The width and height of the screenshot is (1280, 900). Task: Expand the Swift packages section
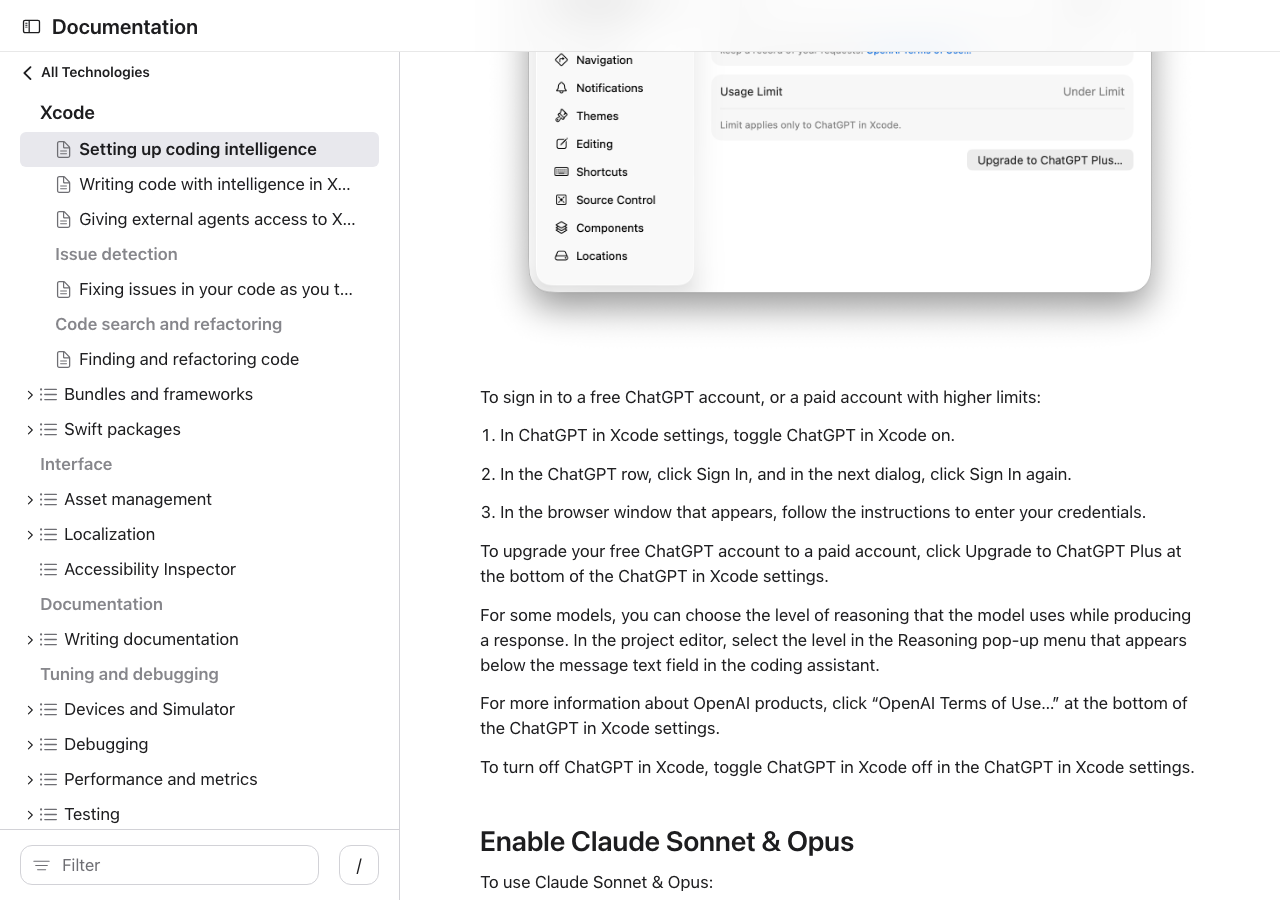pyautogui.click(x=30, y=430)
